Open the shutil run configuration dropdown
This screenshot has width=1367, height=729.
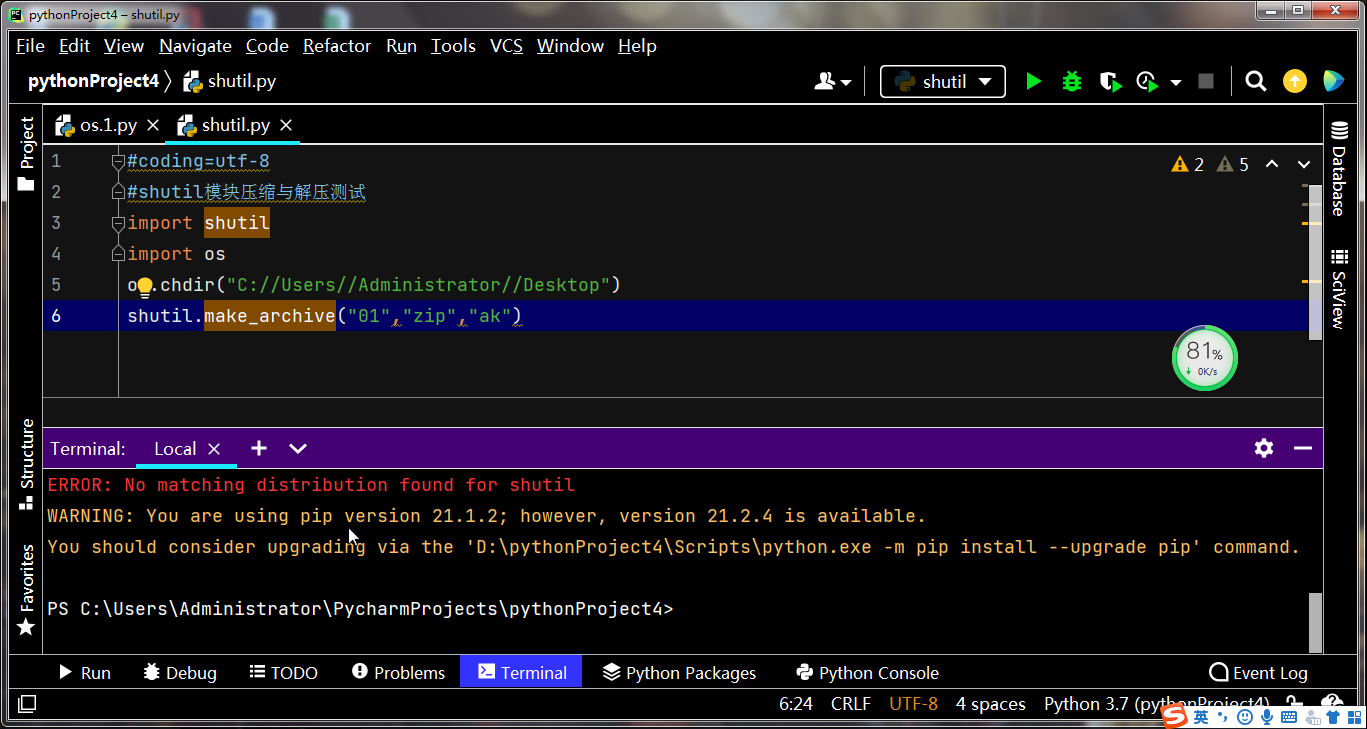point(942,81)
